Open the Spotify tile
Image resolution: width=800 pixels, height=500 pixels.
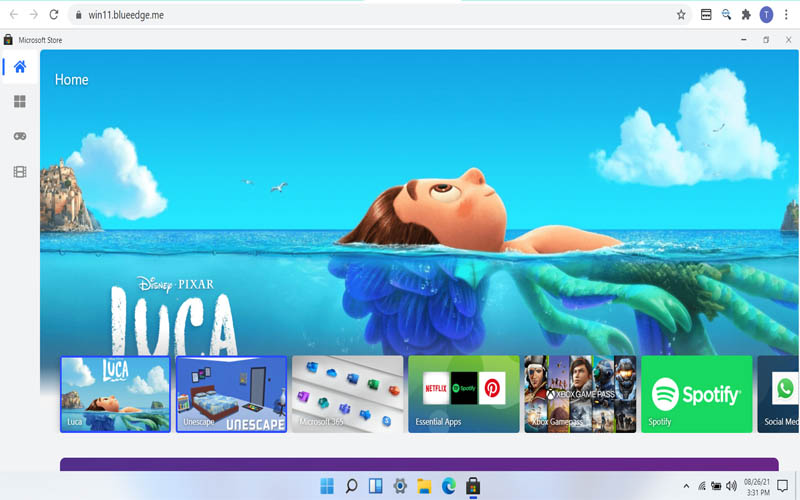[x=696, y=394]
